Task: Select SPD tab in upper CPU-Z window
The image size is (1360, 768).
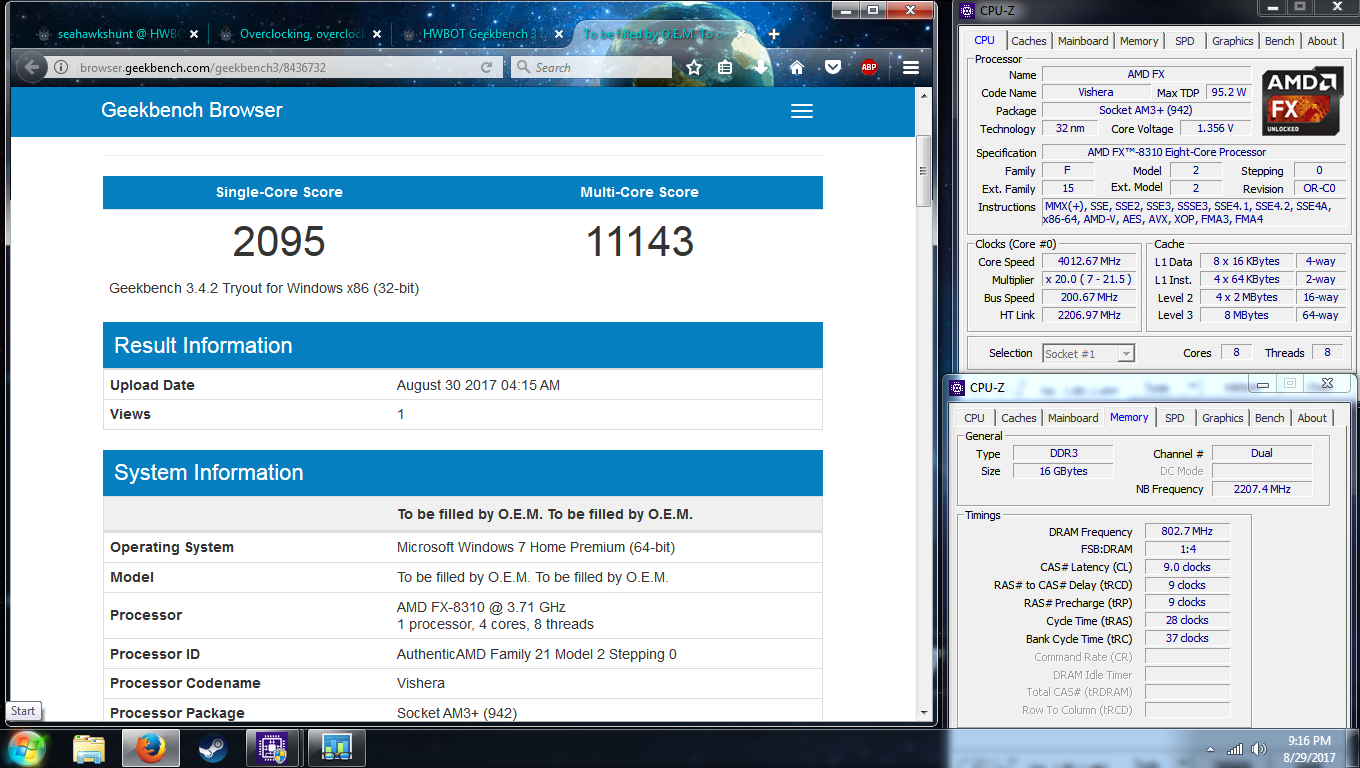Action: [1184, 41]
